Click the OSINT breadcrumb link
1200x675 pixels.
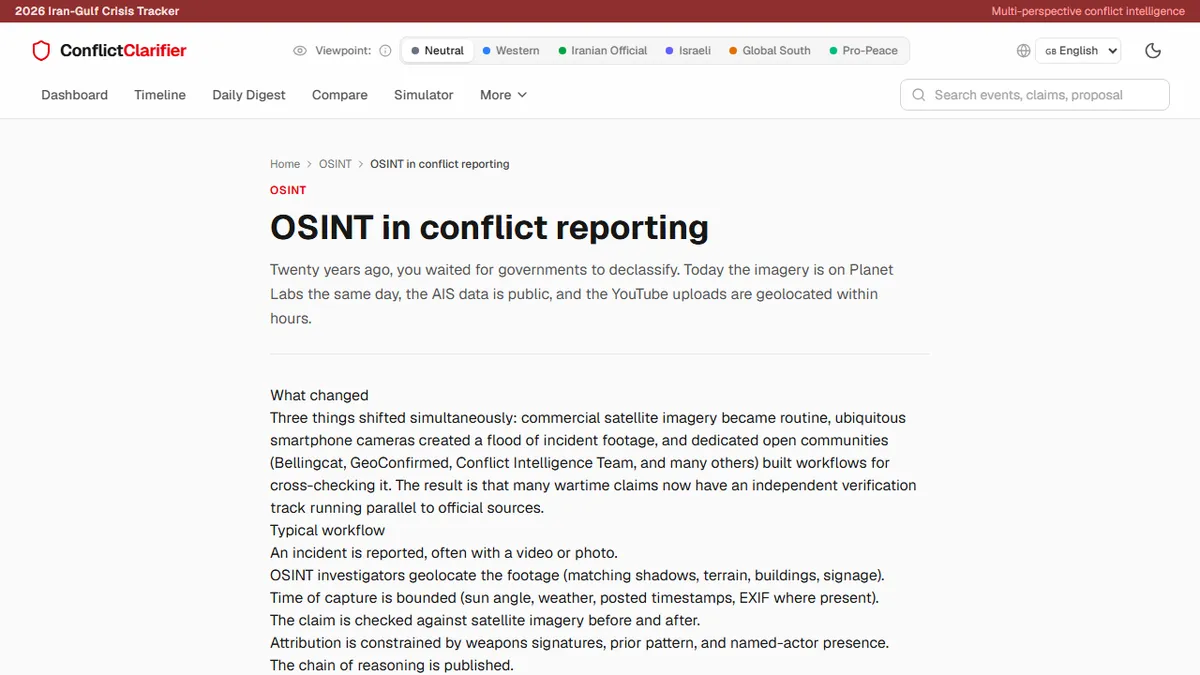tap(335, 164)
